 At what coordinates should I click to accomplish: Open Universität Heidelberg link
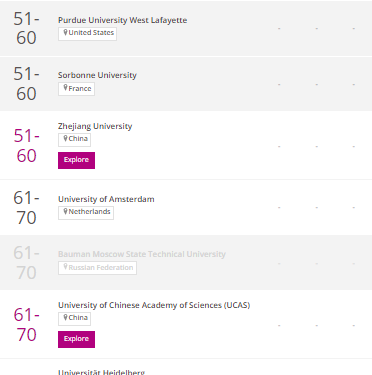(x=101, y=372)
